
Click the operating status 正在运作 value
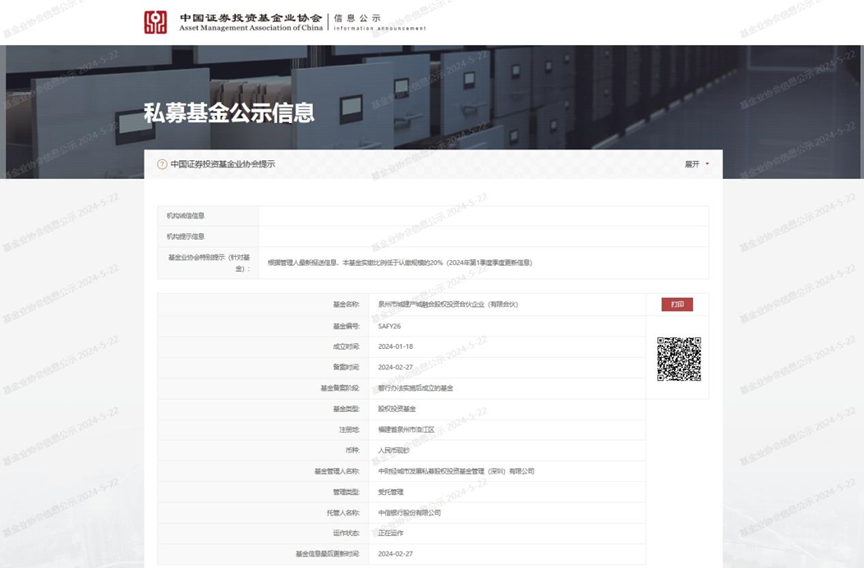391,533
